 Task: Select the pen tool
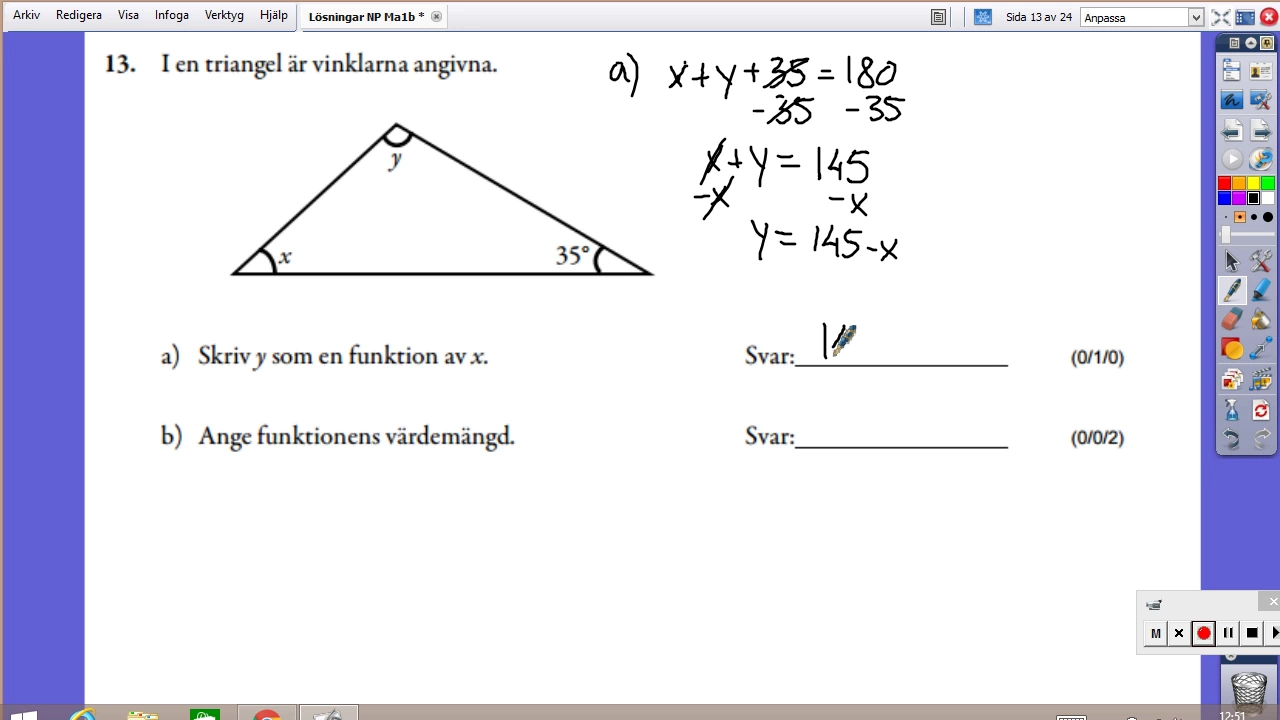1232,291
